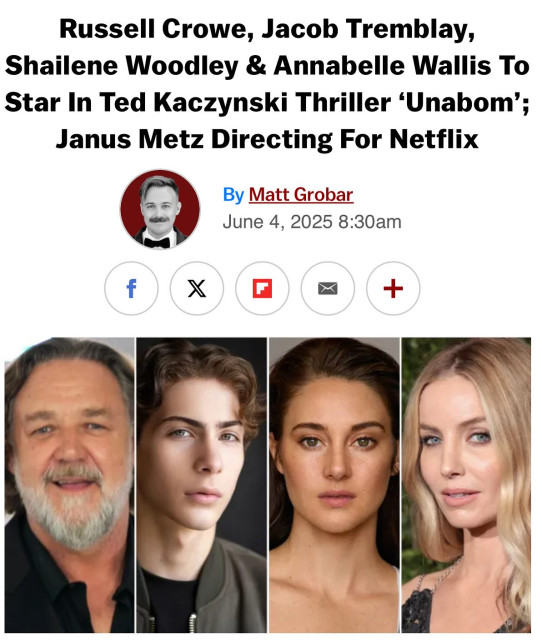542x640 pixels.
Task: Share via the Flipboard icon
Action: click(262, 288)
